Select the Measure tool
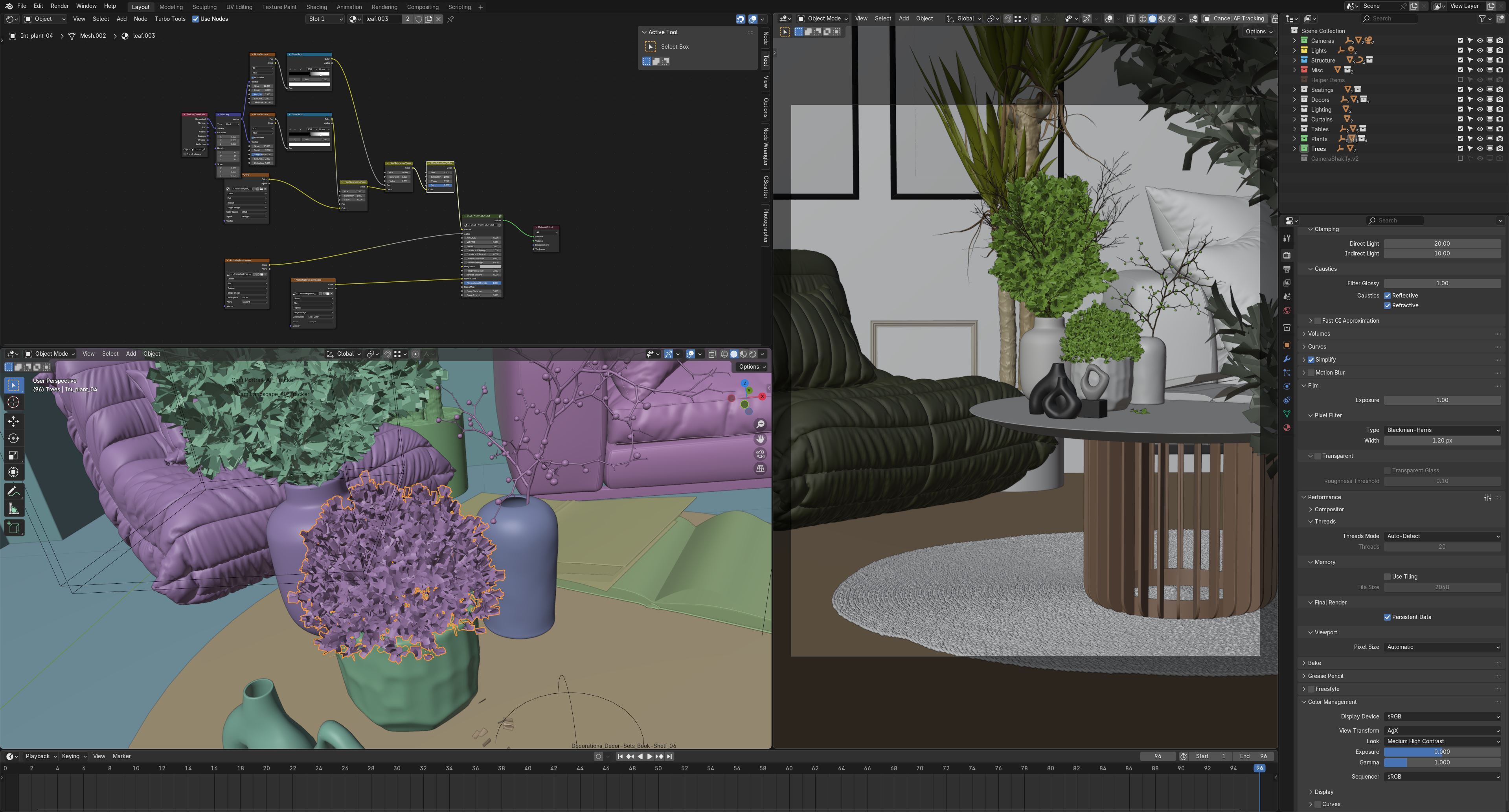 [13, 509]
